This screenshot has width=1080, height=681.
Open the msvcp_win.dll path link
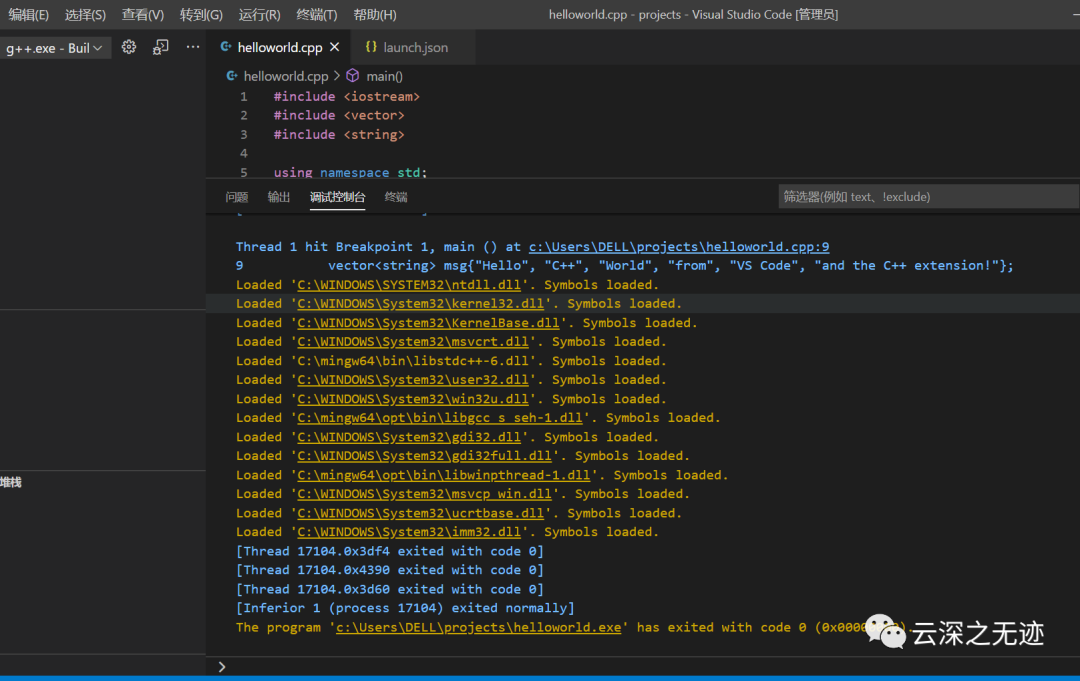tap(424, 494)
